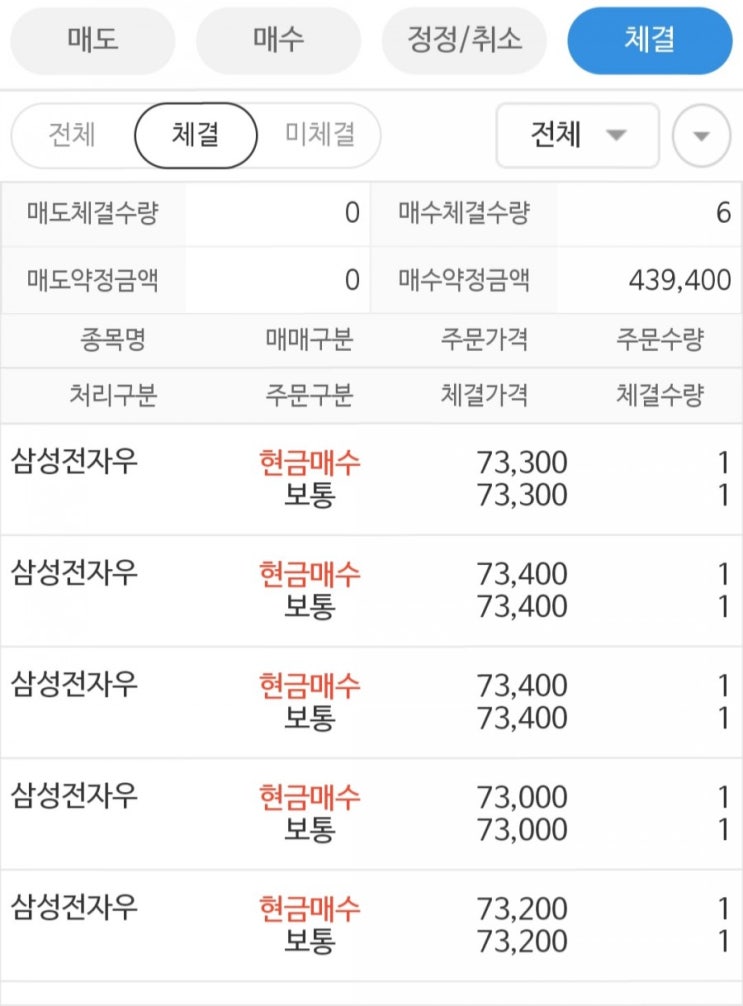
Task: Click the 매매구분 column header
Action: click(x=309, y=340)
